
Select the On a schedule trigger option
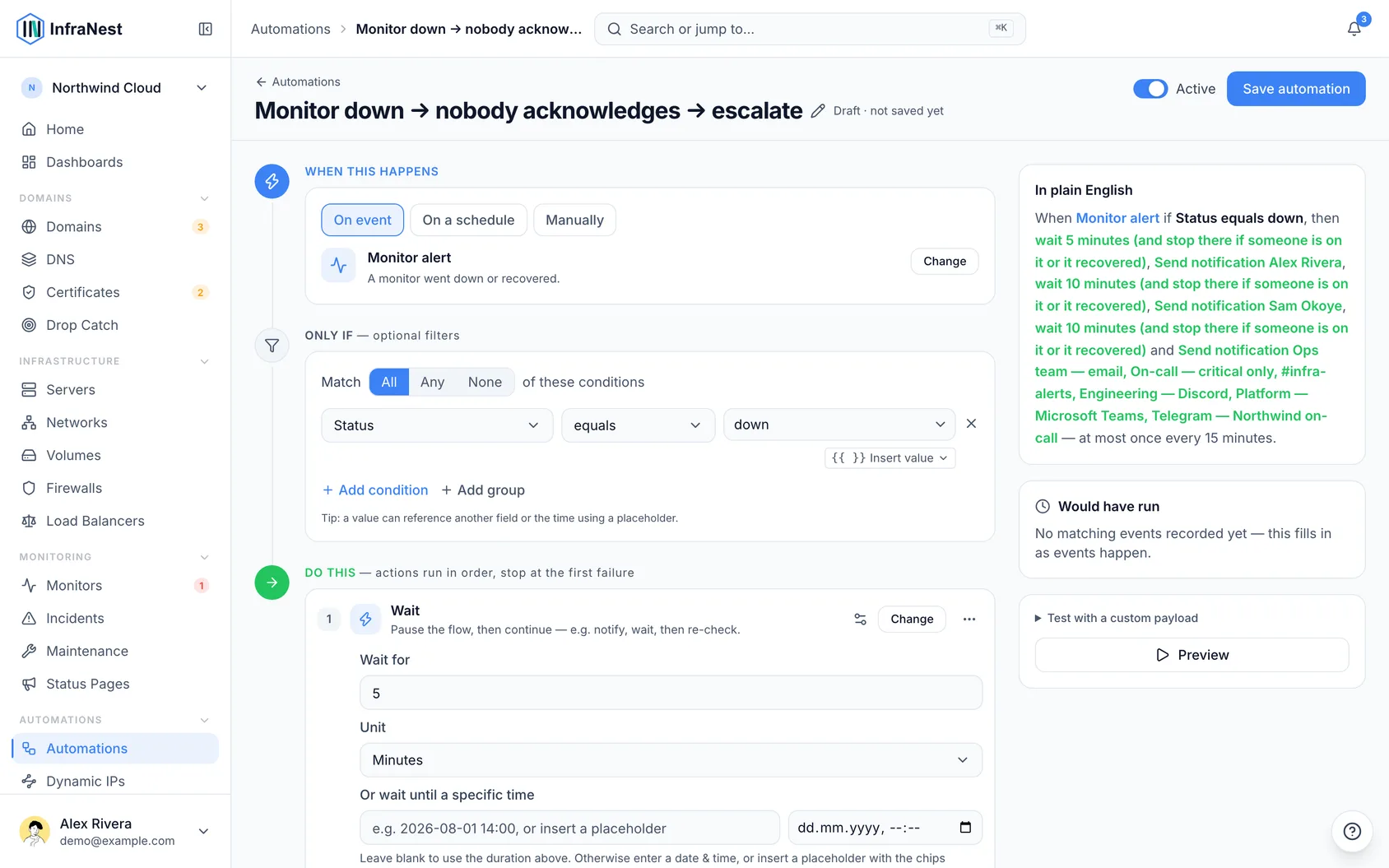(468, 220)
